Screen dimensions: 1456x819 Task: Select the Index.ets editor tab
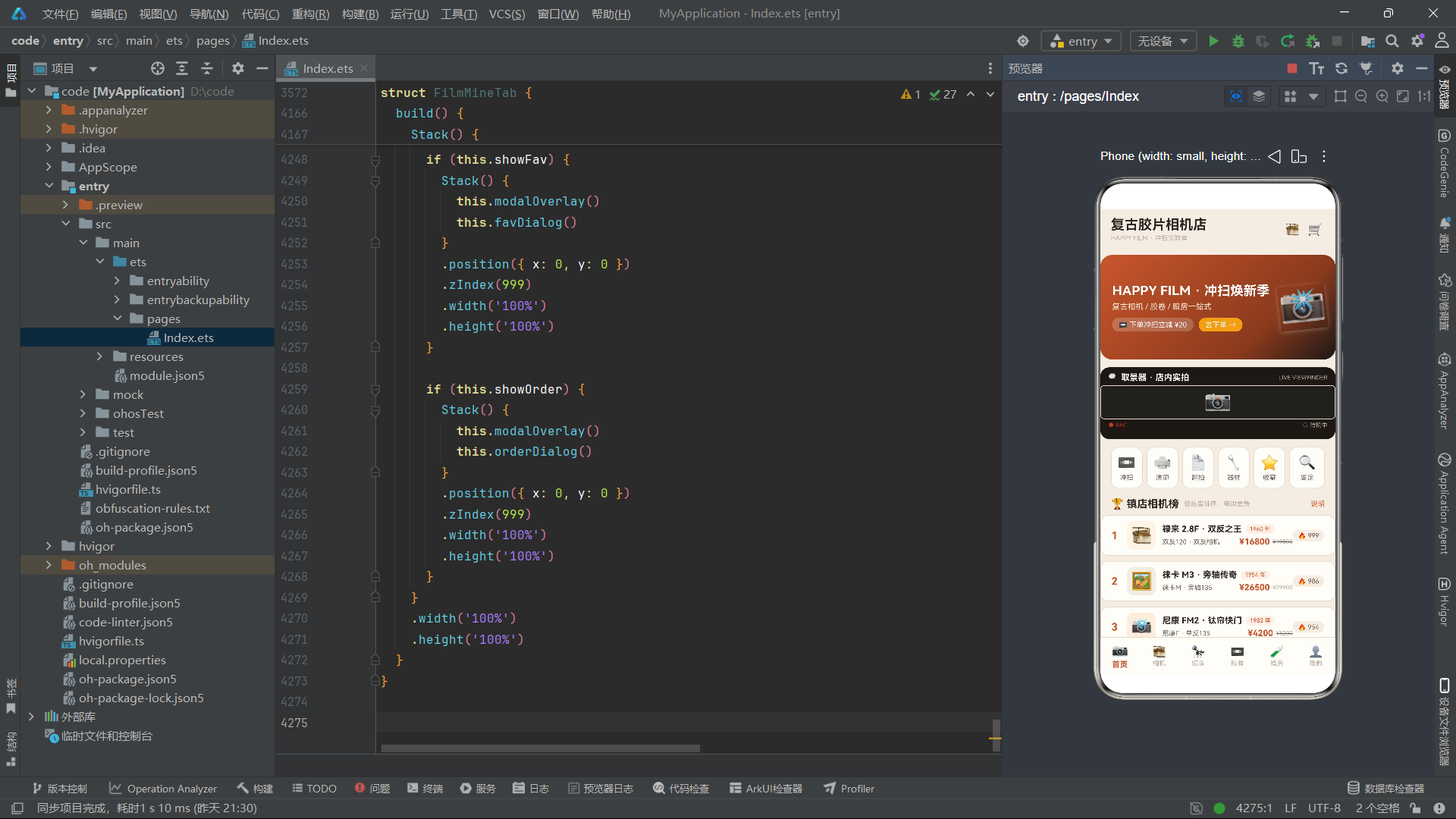click(327, 68)
